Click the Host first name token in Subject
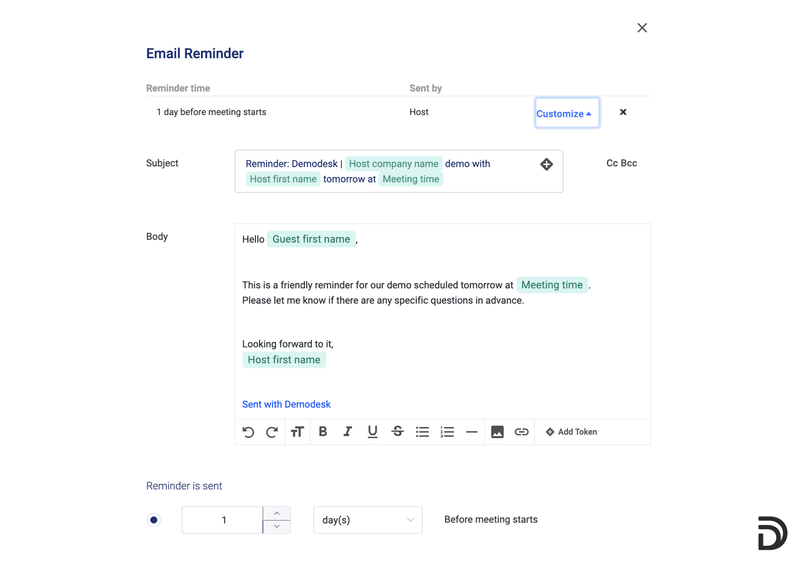Image resolution: width=800 pixels, height=562 pixels. point(283,179)
